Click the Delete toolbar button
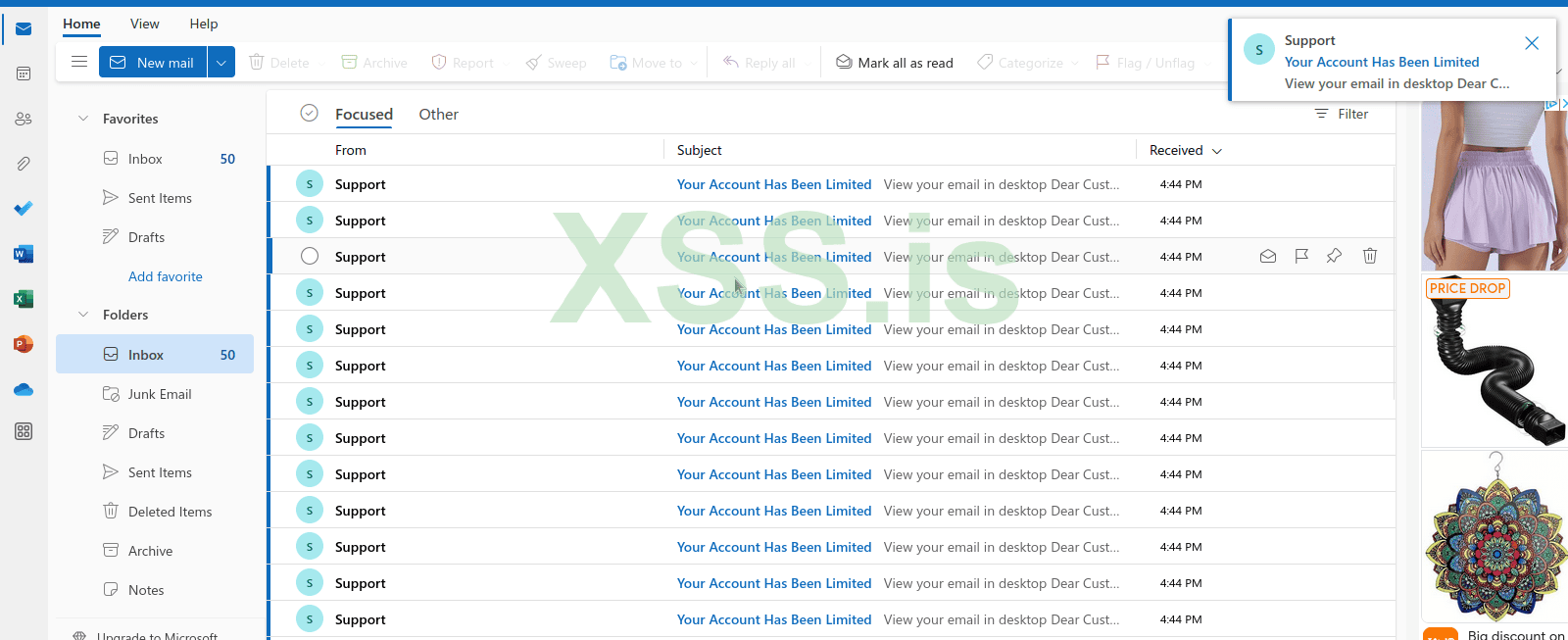Viewport: 1568px width, 640px height. (279, 63)
